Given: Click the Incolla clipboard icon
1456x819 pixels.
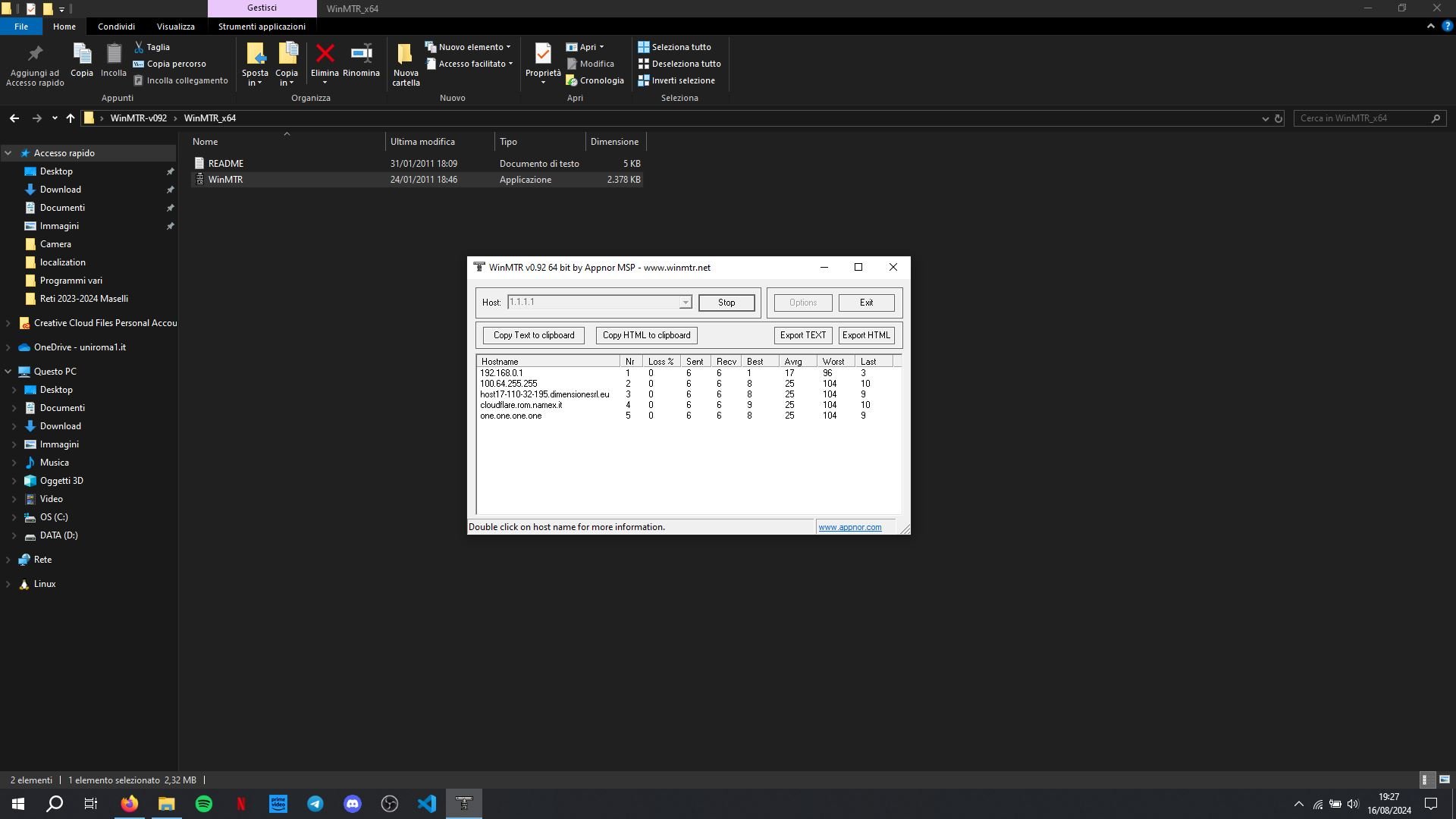Looking at the screenshot, I should pyautogui.click(x=114, y=55).
